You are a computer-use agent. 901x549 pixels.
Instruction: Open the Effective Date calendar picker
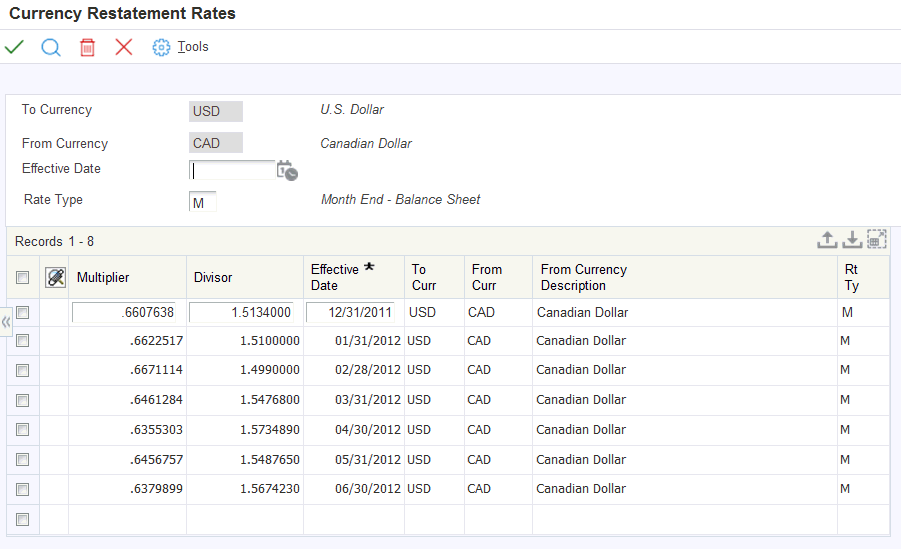click(x=287, y=171)
